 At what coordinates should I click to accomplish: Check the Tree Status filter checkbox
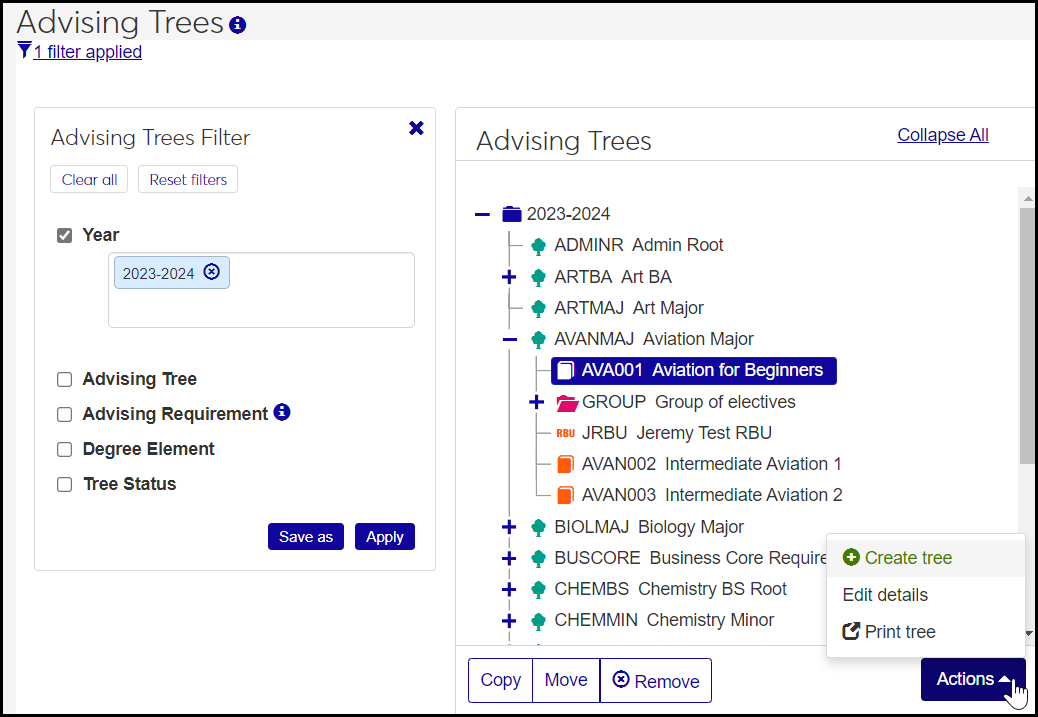65,485
